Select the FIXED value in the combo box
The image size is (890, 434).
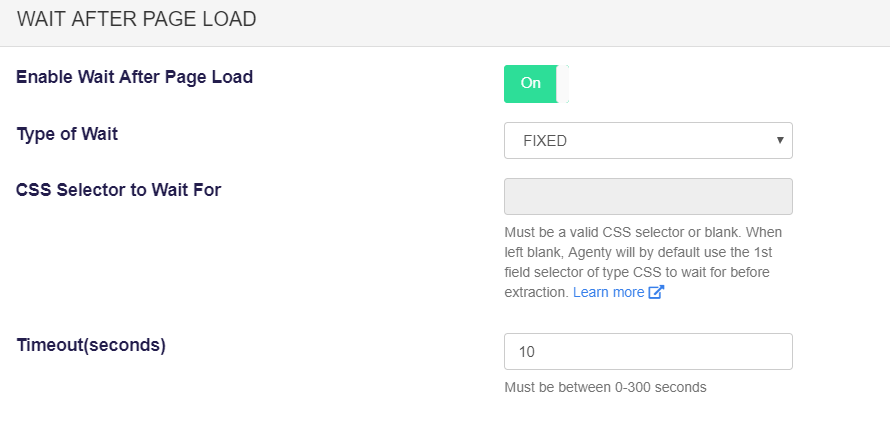coord(545,141)
